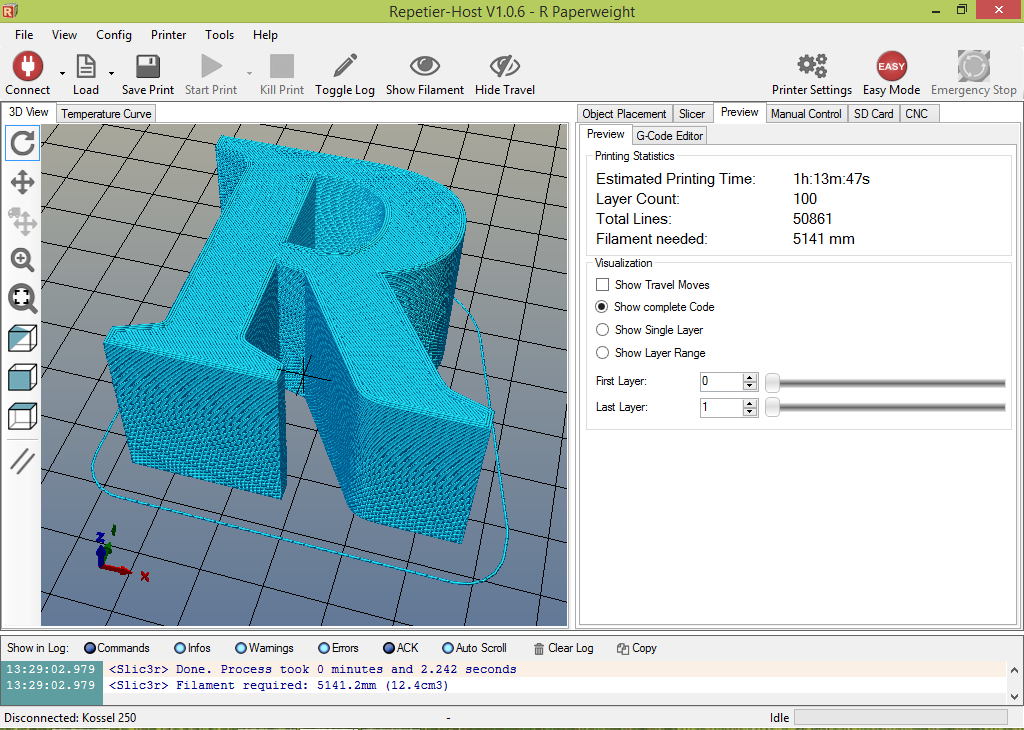This screenshot has width=1024, height=730.
Task: Click the Connect plug icon
Action: (27, 67)
